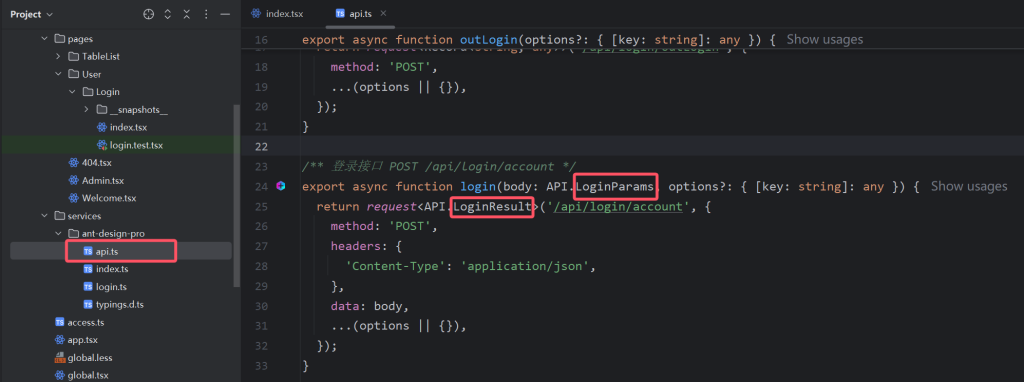The height and width of the screenshot is (382, 1024).
Task: Click the LESS icon of global.less
Action: [x=59, y=358]
